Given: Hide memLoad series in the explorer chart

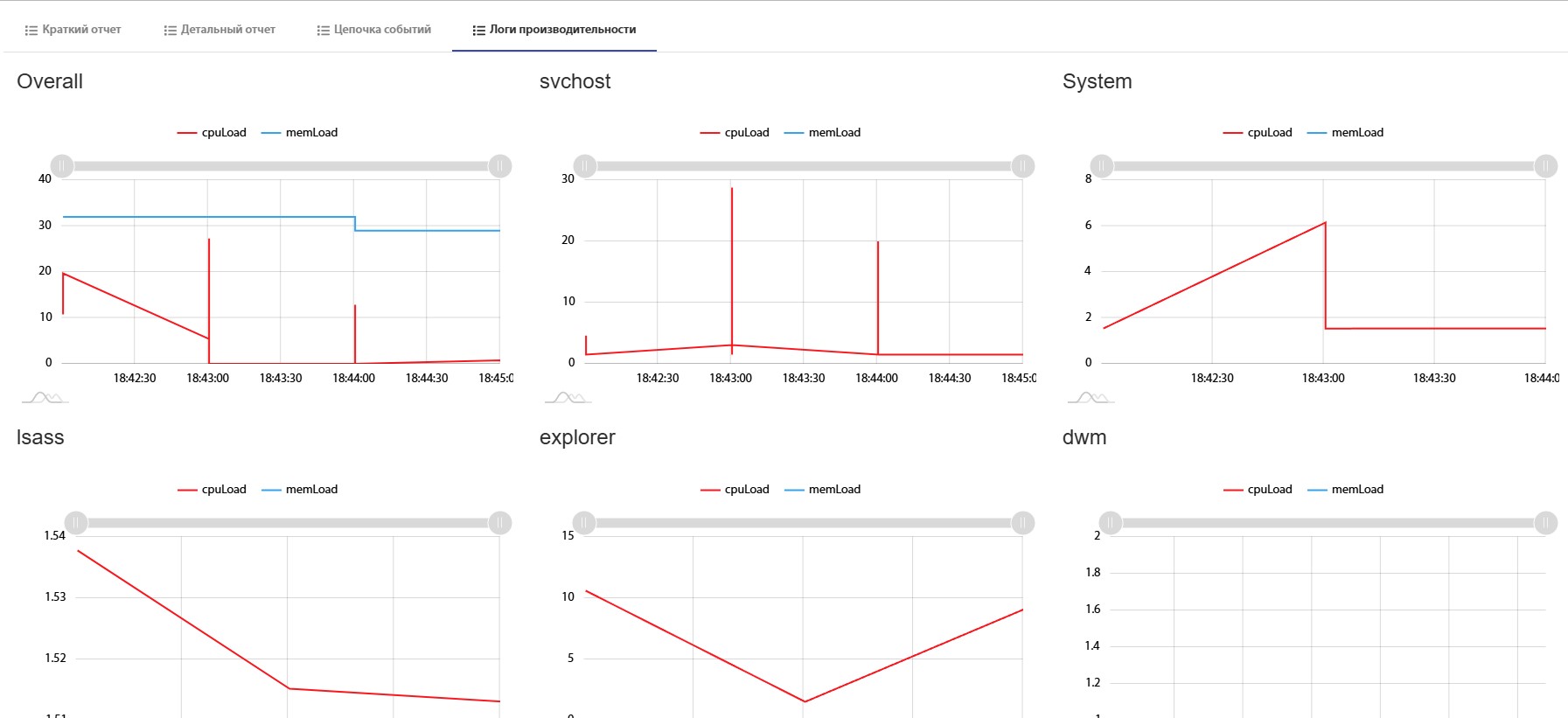Looking at the screenshot, I should point(823,490).
